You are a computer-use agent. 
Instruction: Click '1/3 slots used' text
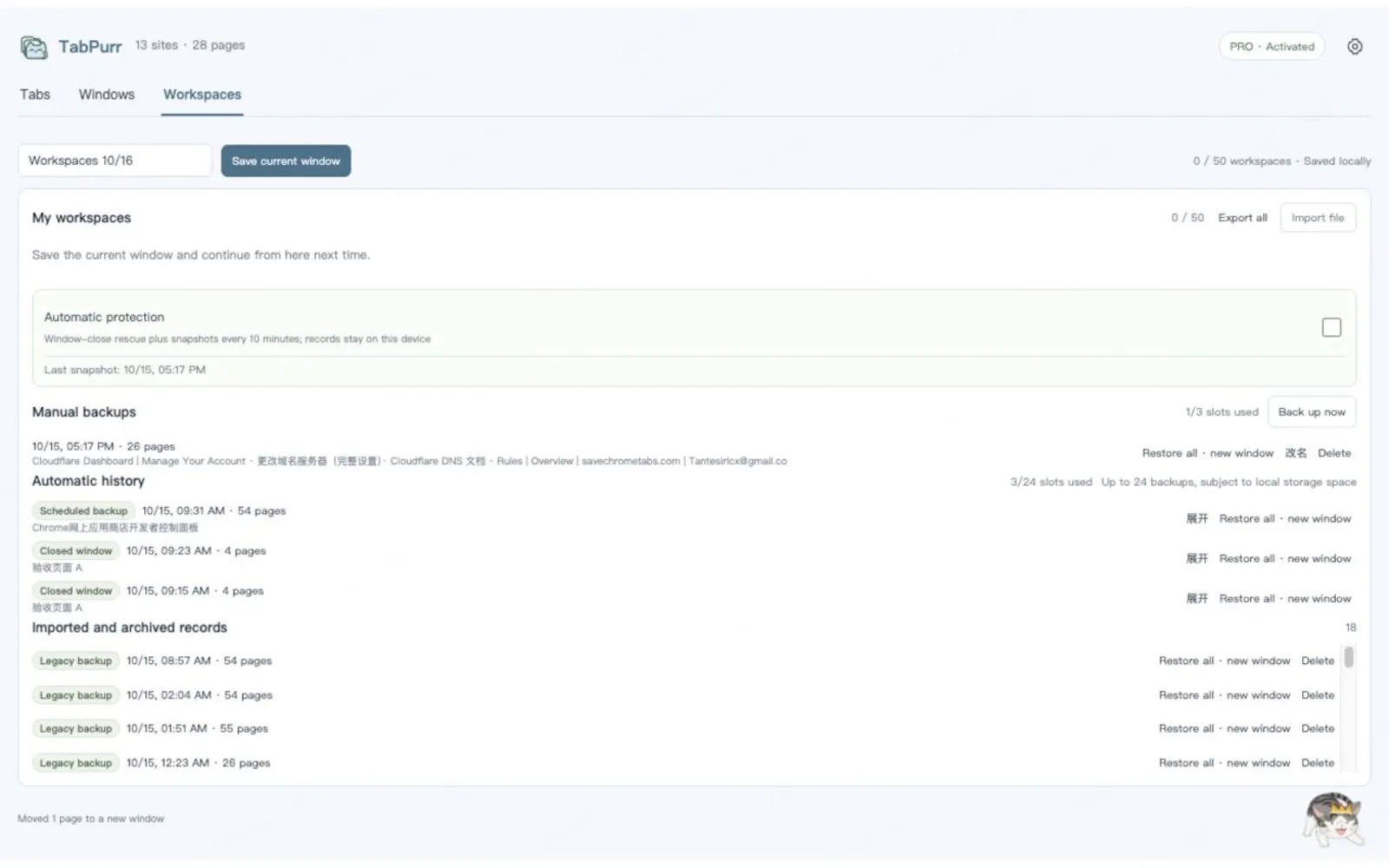point(1221,412)
